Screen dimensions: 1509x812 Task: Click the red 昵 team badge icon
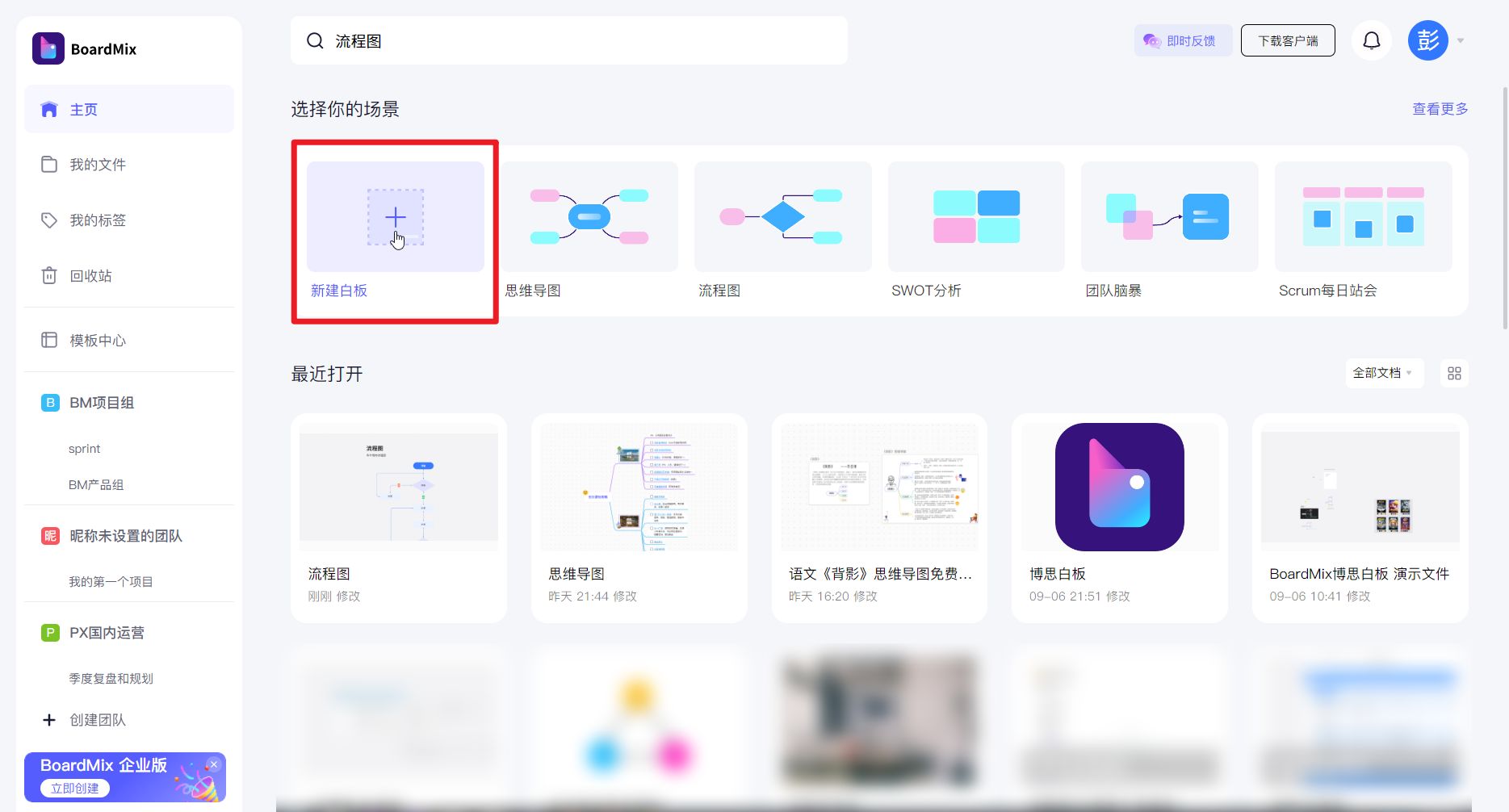pyautogui.click(x=50, y=535)
